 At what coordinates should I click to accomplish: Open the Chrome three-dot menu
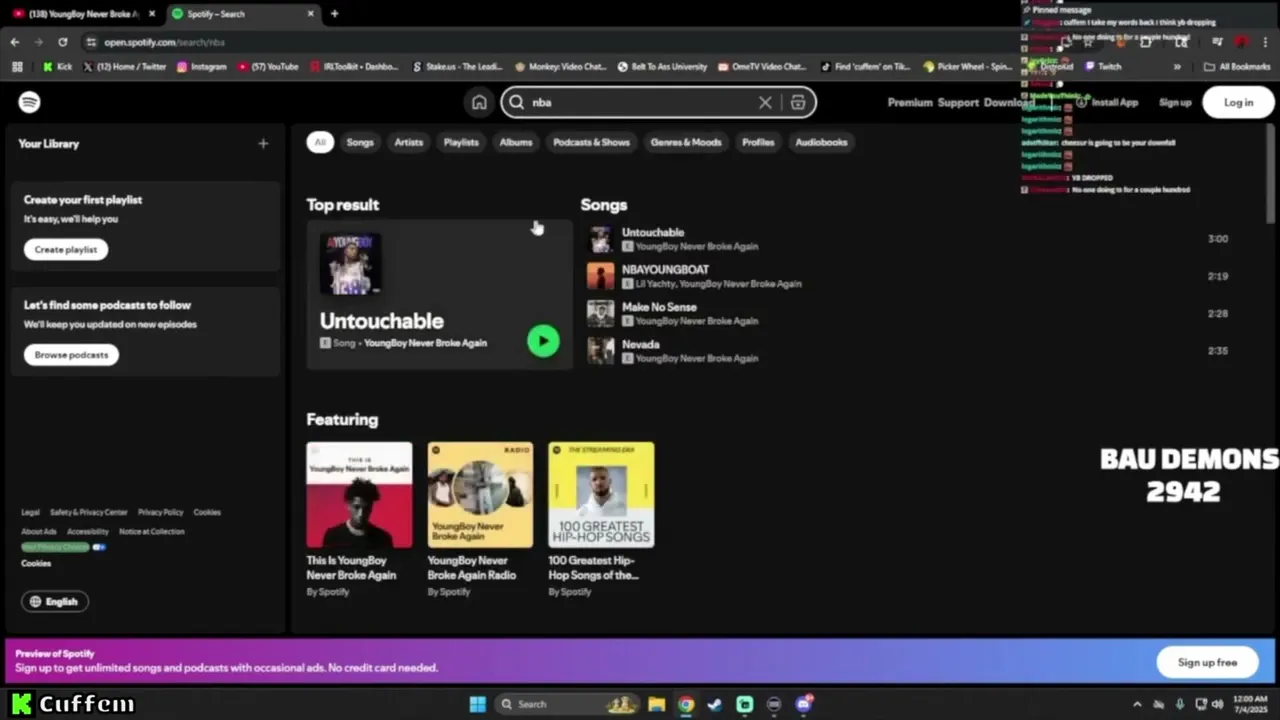pyautogui.click(x=1265, y=42)
